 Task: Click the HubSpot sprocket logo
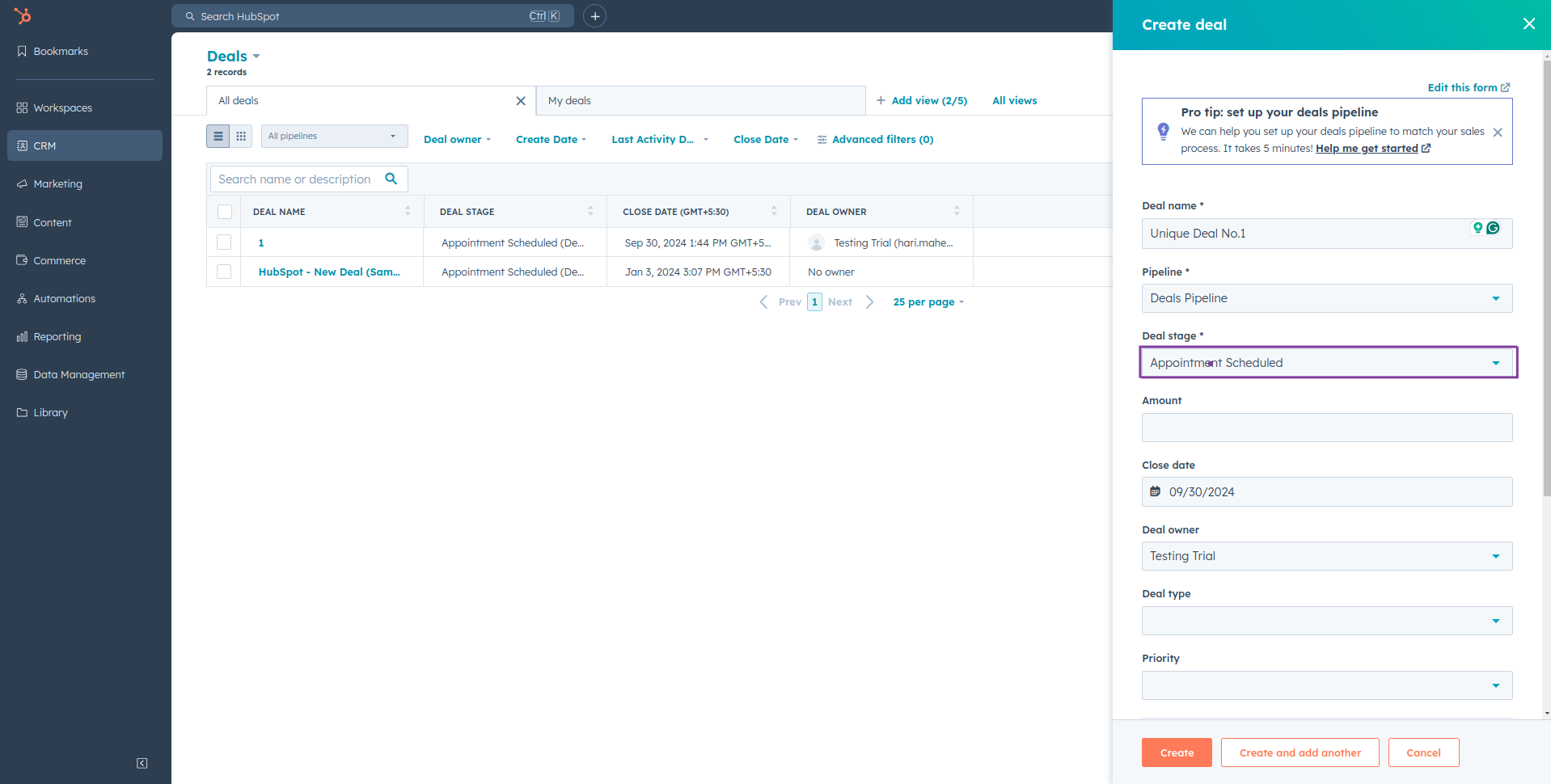click(x=23, y=15)
